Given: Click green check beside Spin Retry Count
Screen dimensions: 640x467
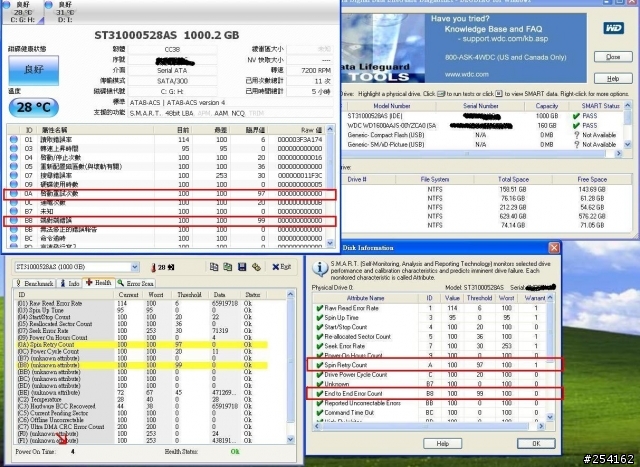Looking at the screenshot, I should [320, 365].
